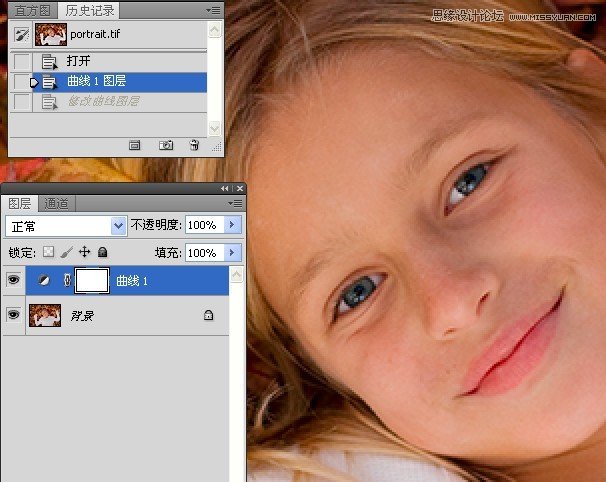Toggle lock image pixels brush icon

[x=66, y=252]
